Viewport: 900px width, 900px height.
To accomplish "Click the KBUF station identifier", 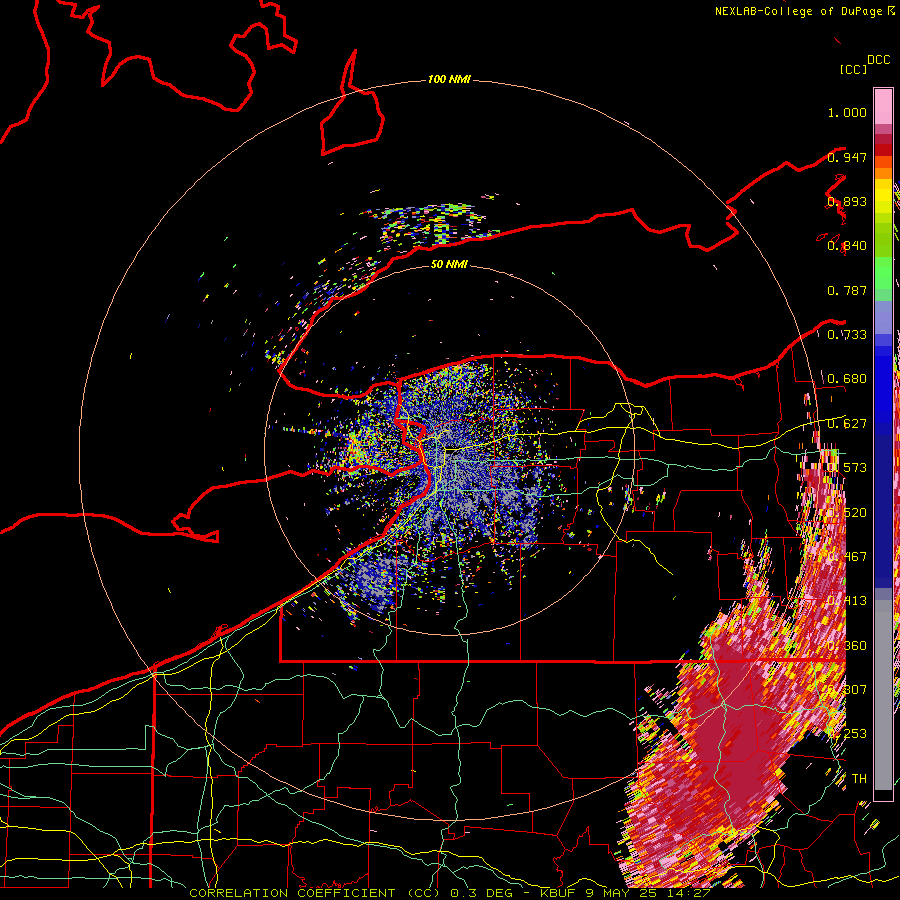I will [x=558, y=893].
